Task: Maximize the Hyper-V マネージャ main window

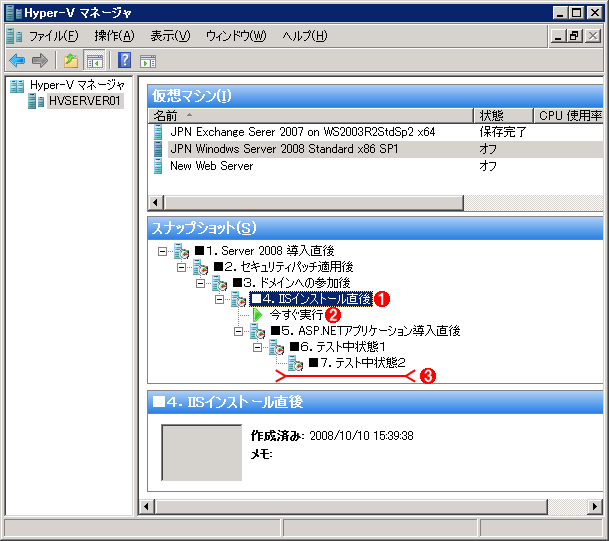Action: tap(576, 13)
